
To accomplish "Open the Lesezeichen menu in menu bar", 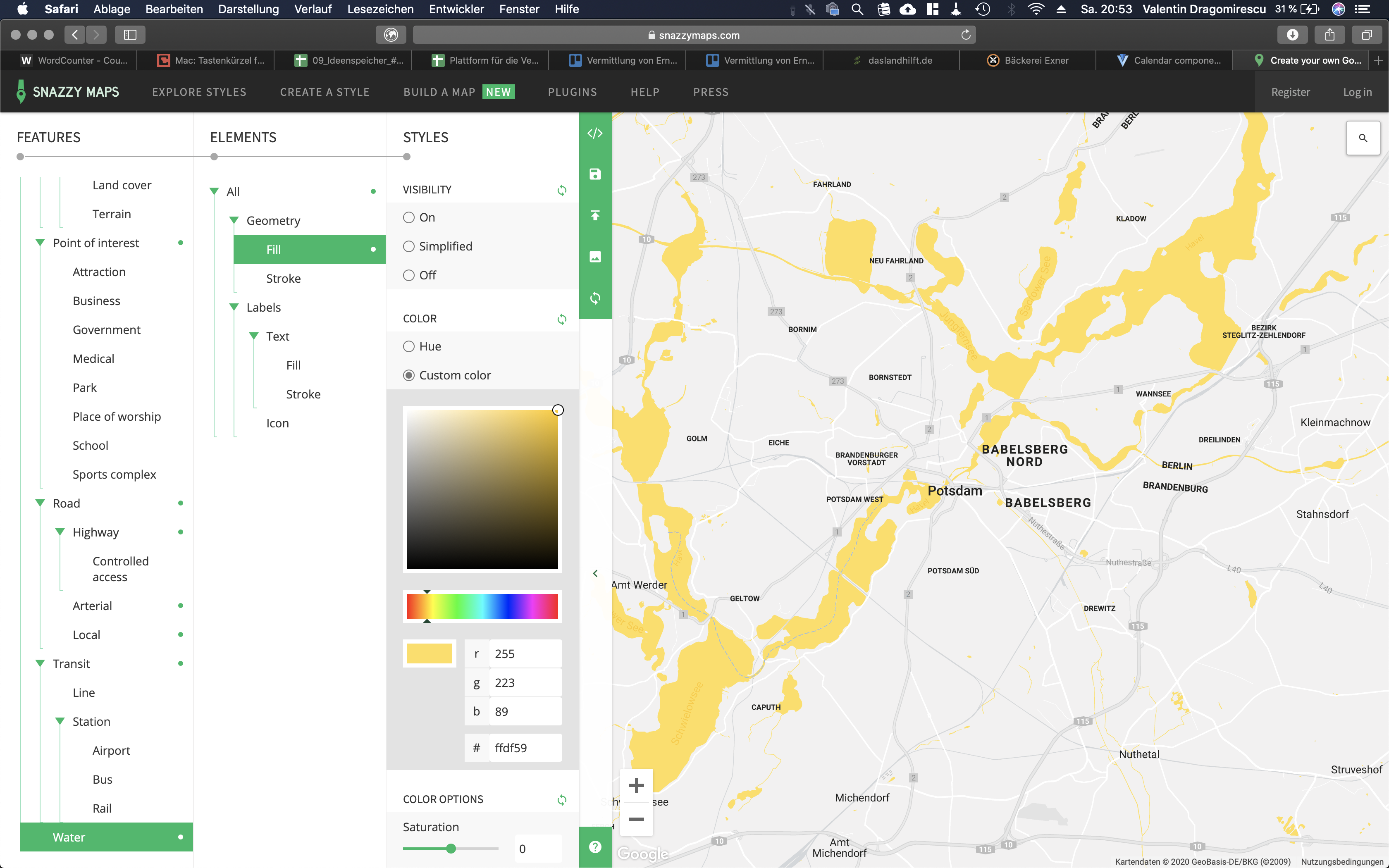I will (x=380, y=9).
